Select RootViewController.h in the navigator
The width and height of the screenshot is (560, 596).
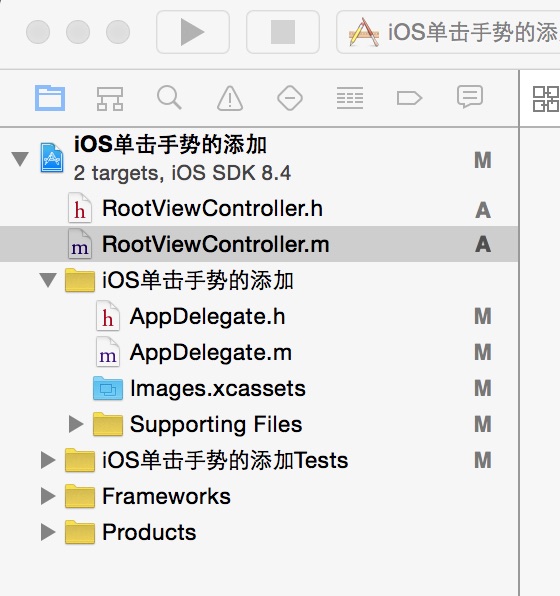259,208
